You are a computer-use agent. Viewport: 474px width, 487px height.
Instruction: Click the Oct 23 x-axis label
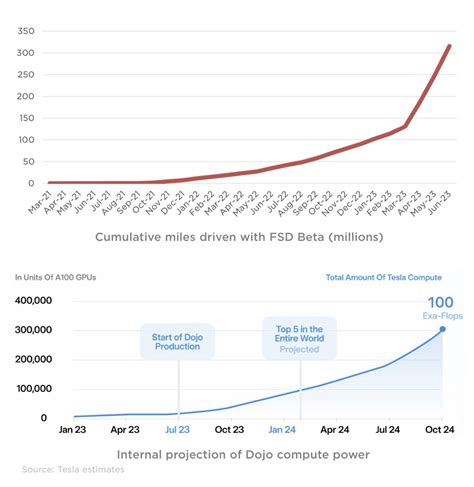[x=229, y=429]
